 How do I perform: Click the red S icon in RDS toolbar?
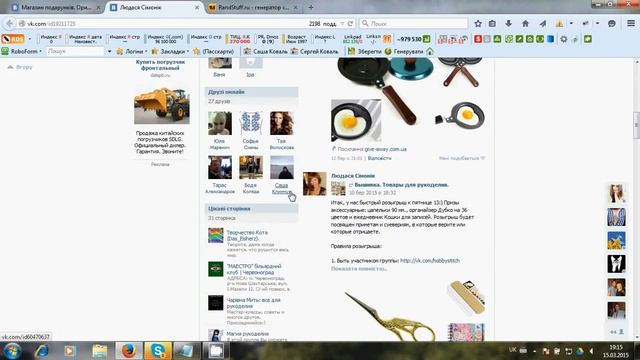pyautogui.click(x=478, y=39)
